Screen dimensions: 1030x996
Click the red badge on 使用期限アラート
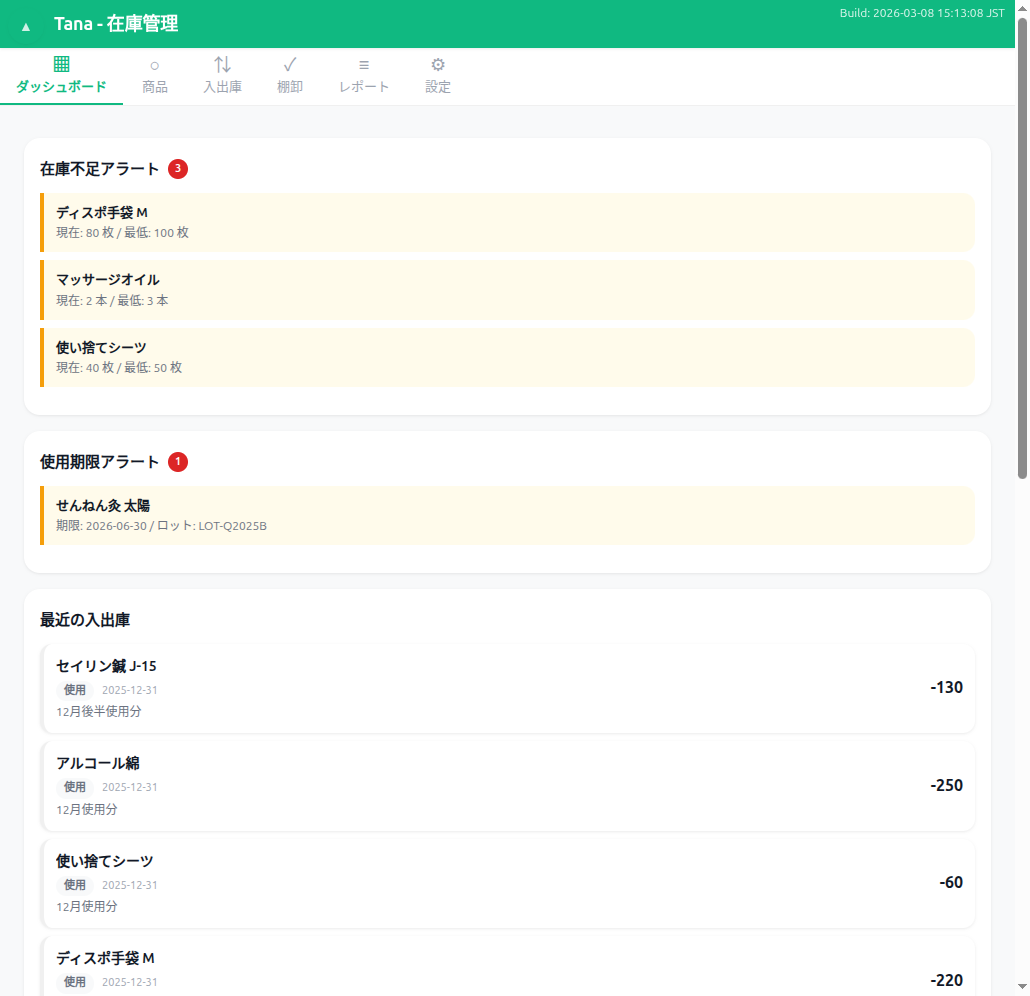coord(178,462)
